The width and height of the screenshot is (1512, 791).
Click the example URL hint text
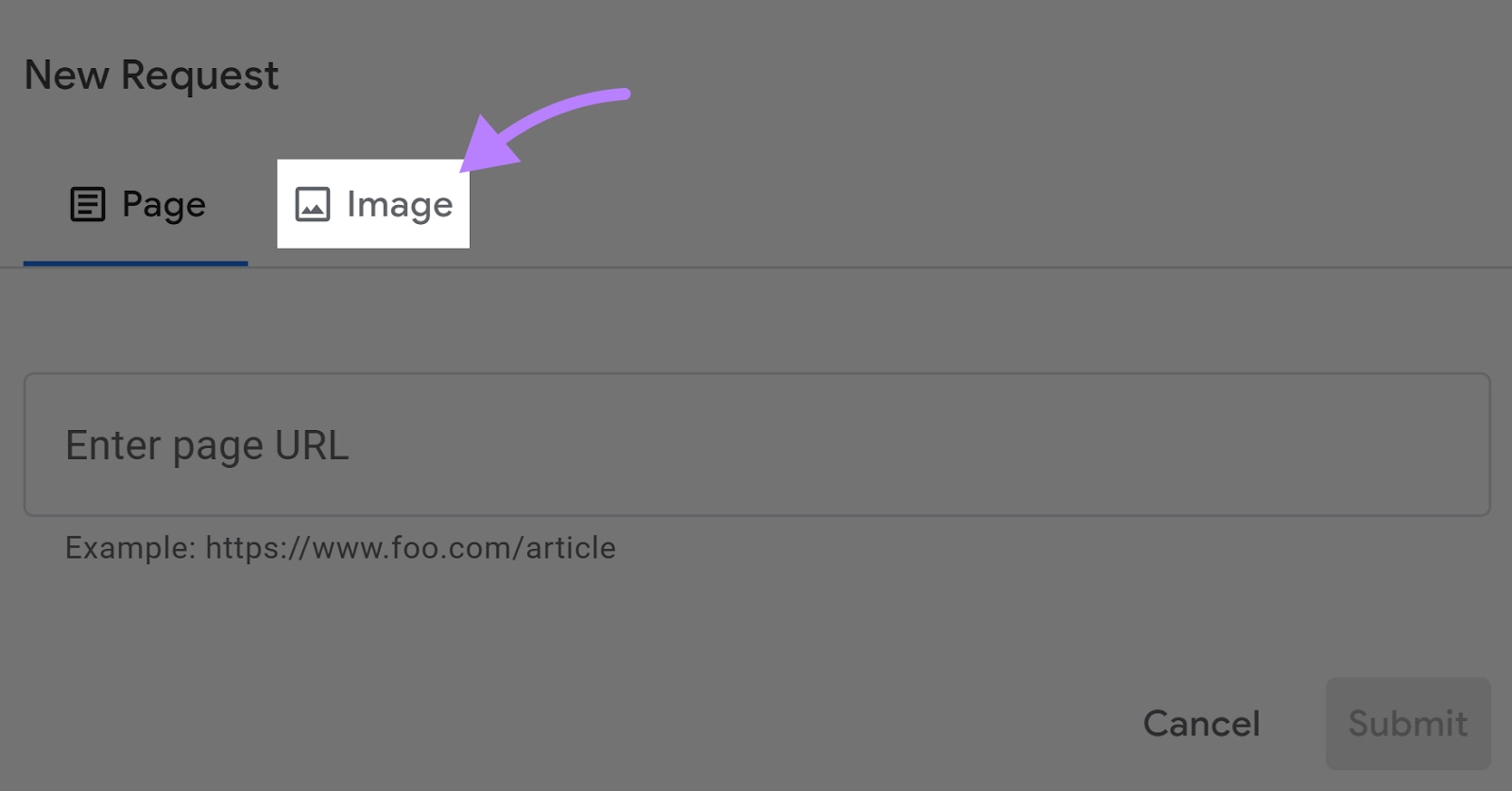338,547
